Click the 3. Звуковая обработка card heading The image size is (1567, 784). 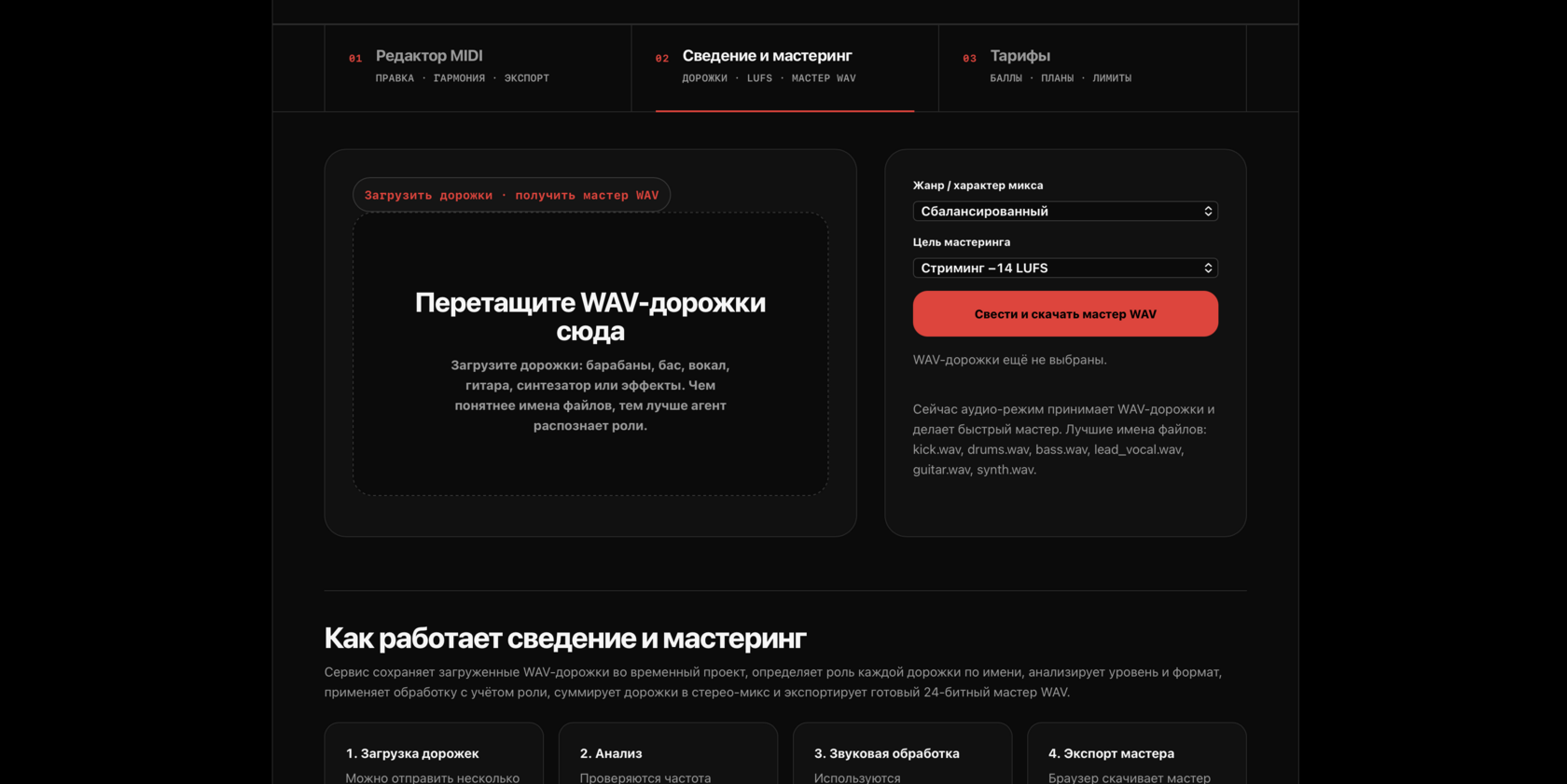coord(886,753)
